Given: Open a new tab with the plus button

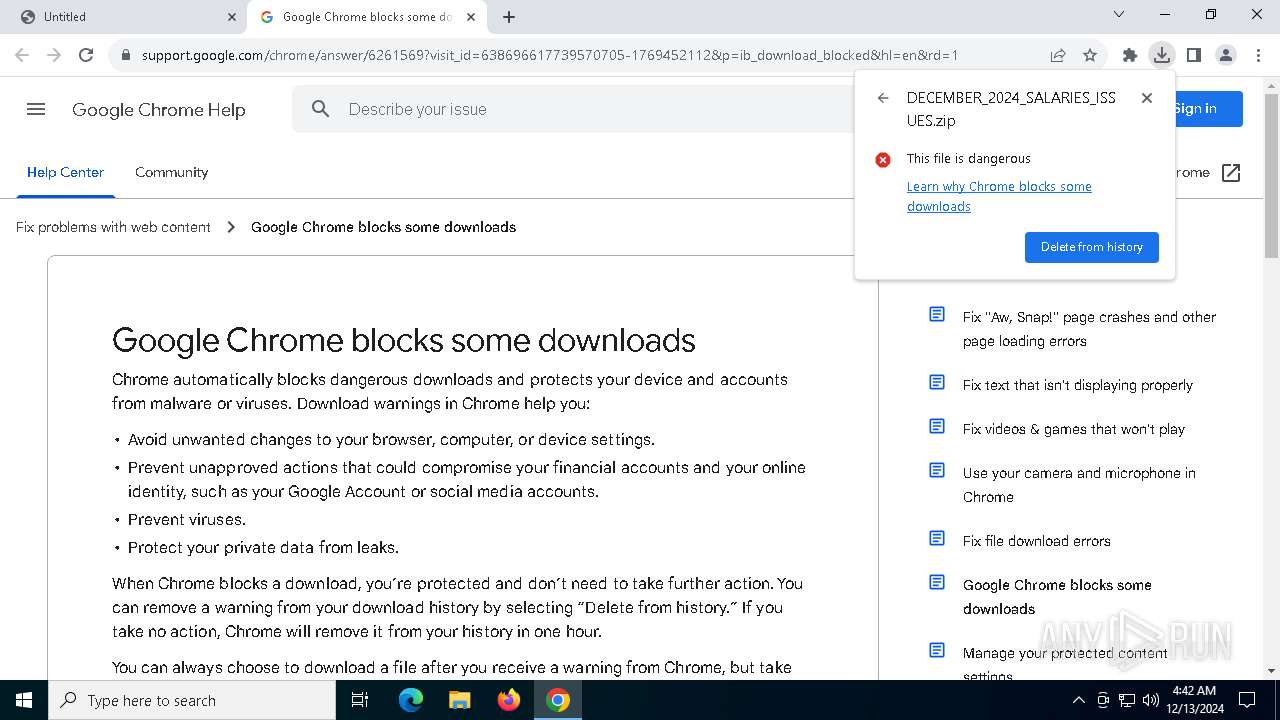Looking at the screenshot, I should coord(509,17).
